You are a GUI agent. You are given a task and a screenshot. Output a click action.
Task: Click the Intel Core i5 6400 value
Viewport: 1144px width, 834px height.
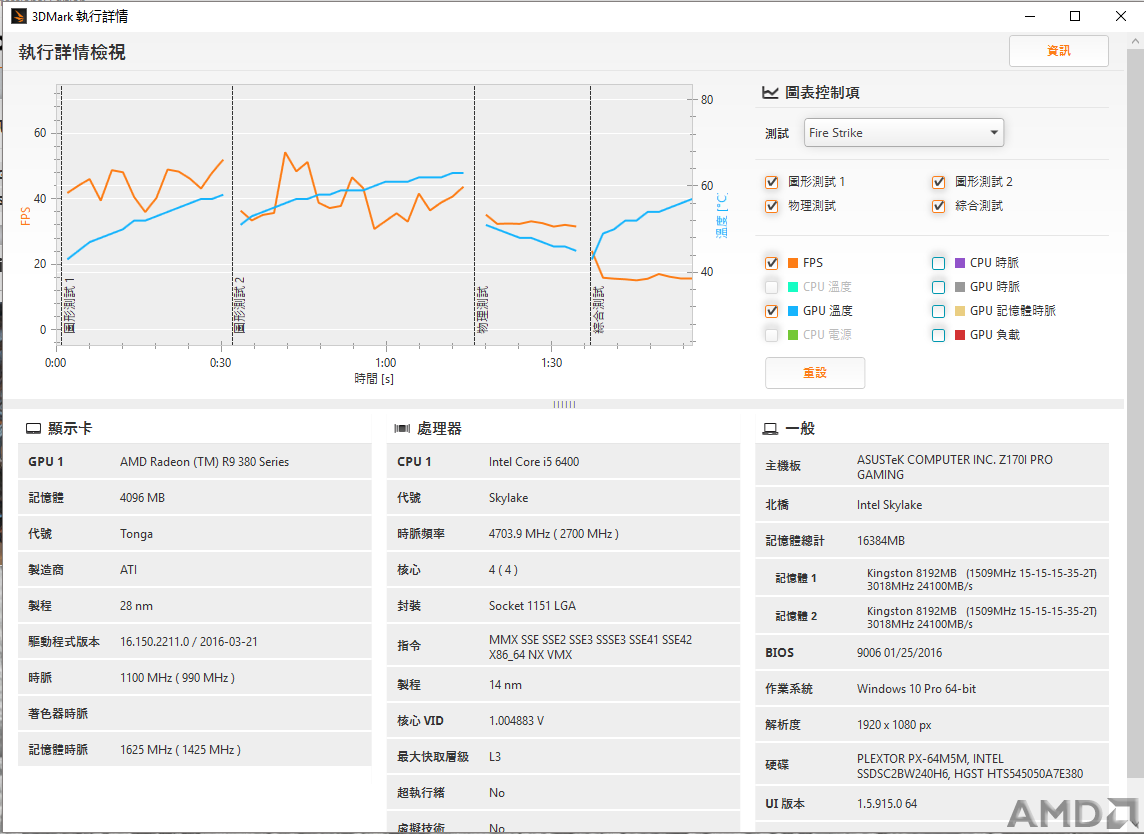(x=534, y=462)
